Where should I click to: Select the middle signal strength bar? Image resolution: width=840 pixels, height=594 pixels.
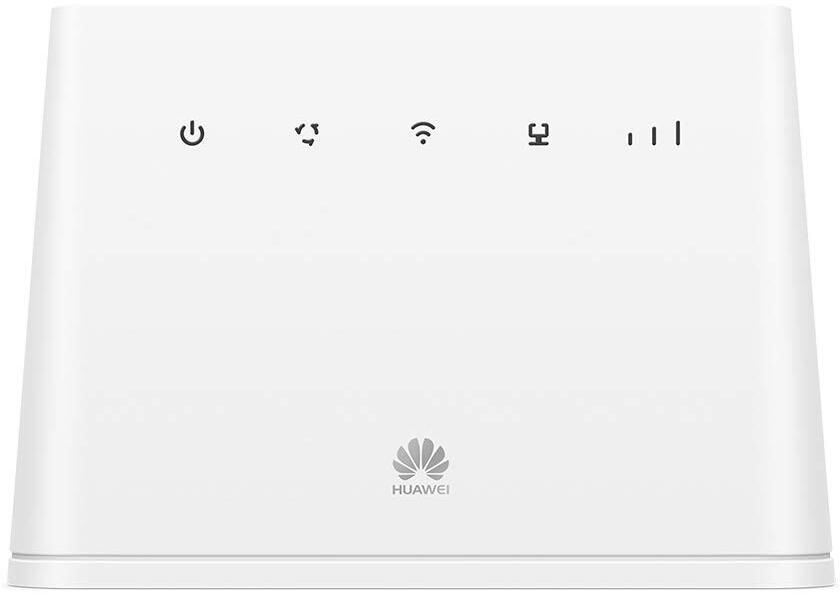coord(654,136)
